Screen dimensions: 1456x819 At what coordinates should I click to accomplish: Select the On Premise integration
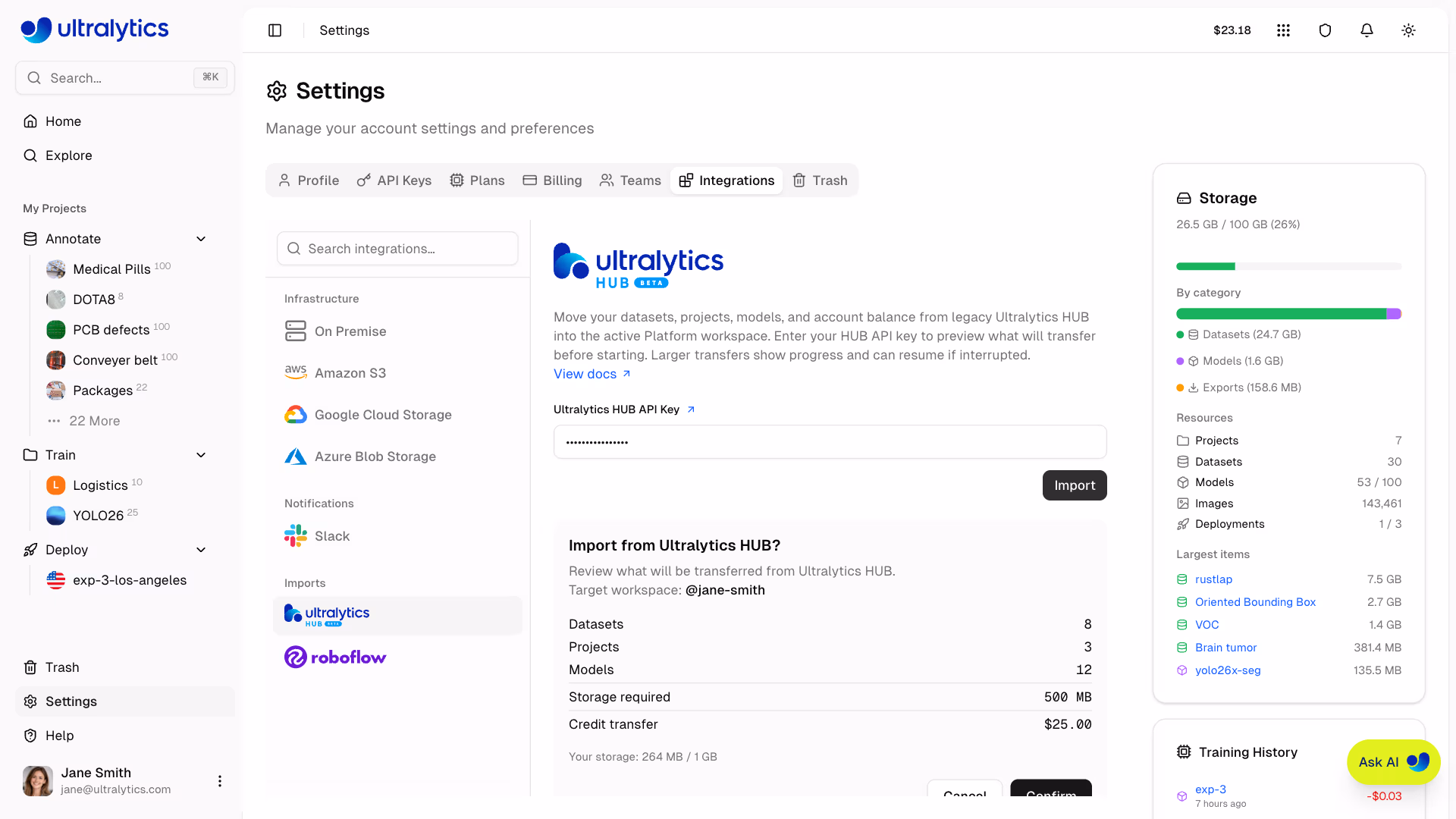397,331
